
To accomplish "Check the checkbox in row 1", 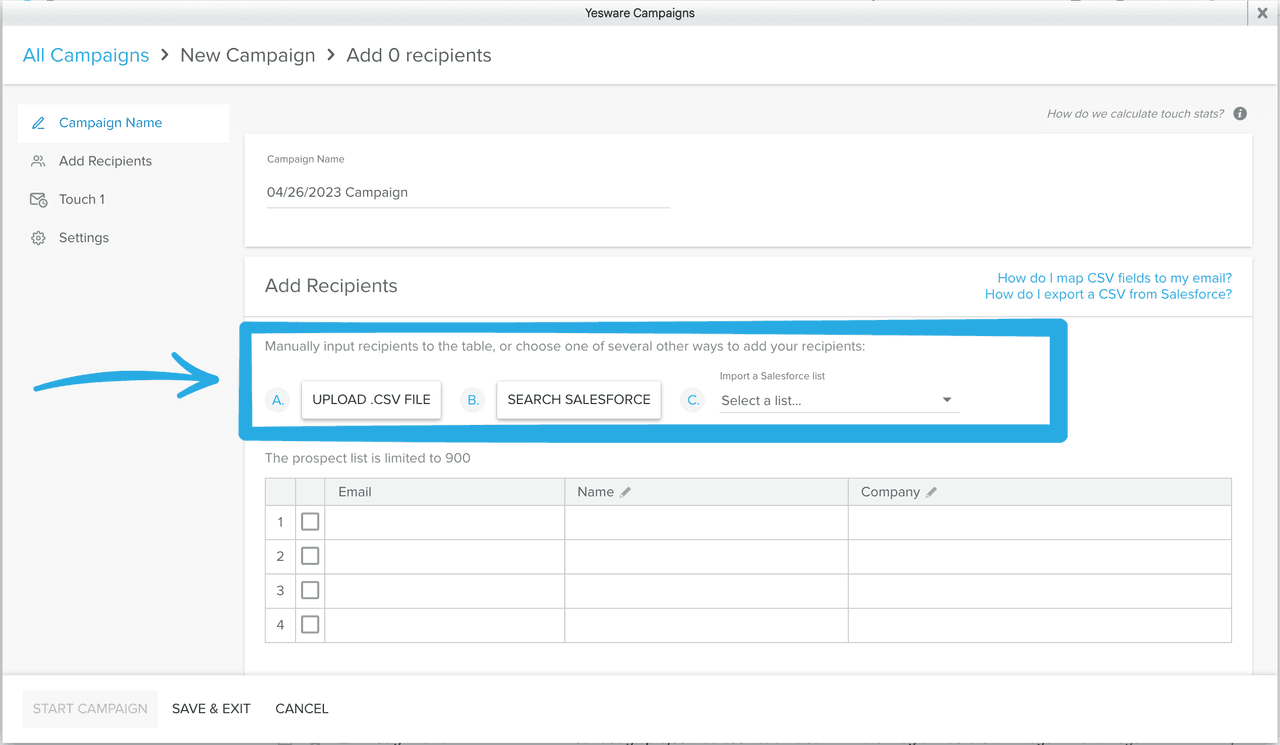I will click(310, 522).
